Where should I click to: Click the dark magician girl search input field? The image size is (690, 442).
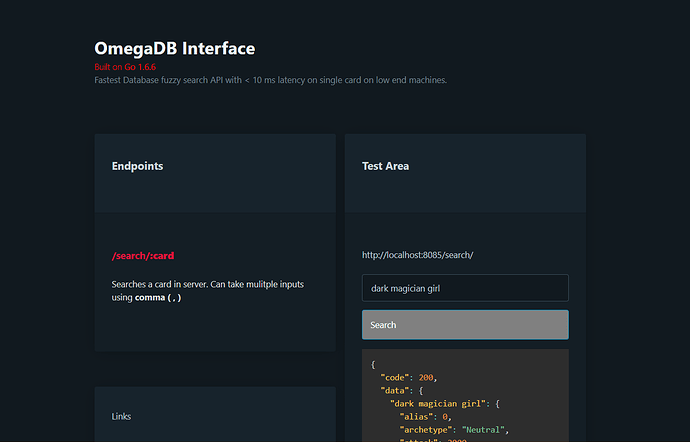click(465, 288)
